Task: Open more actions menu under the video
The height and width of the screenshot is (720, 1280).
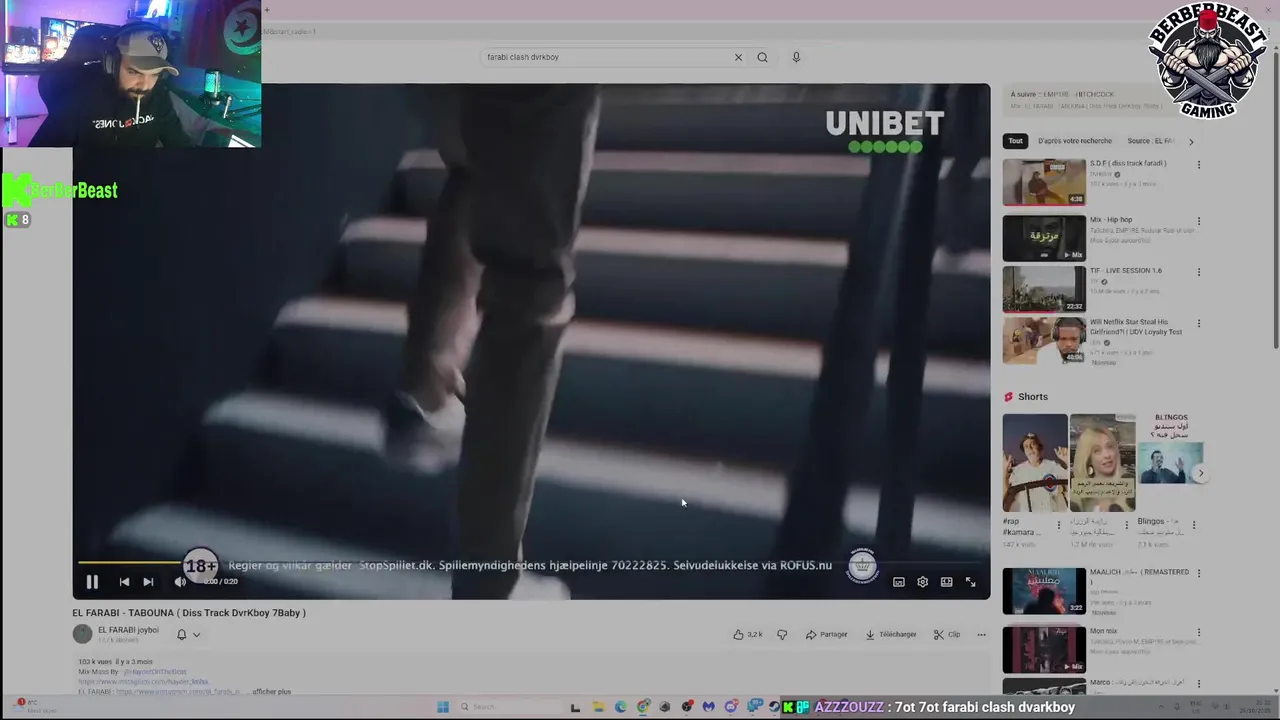Action: (981, 634)
